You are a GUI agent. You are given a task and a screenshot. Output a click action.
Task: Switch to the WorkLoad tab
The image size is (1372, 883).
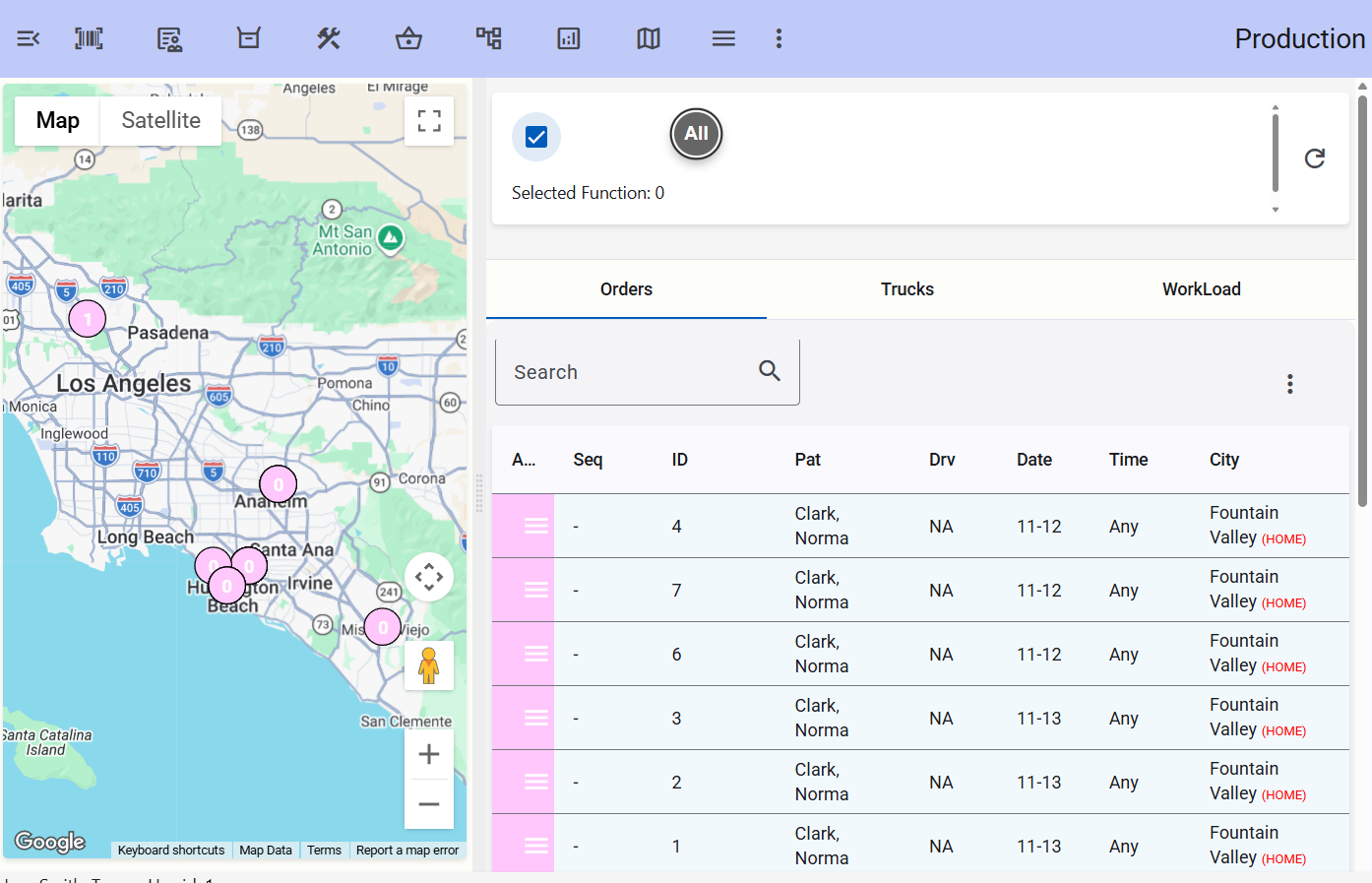1201,288
